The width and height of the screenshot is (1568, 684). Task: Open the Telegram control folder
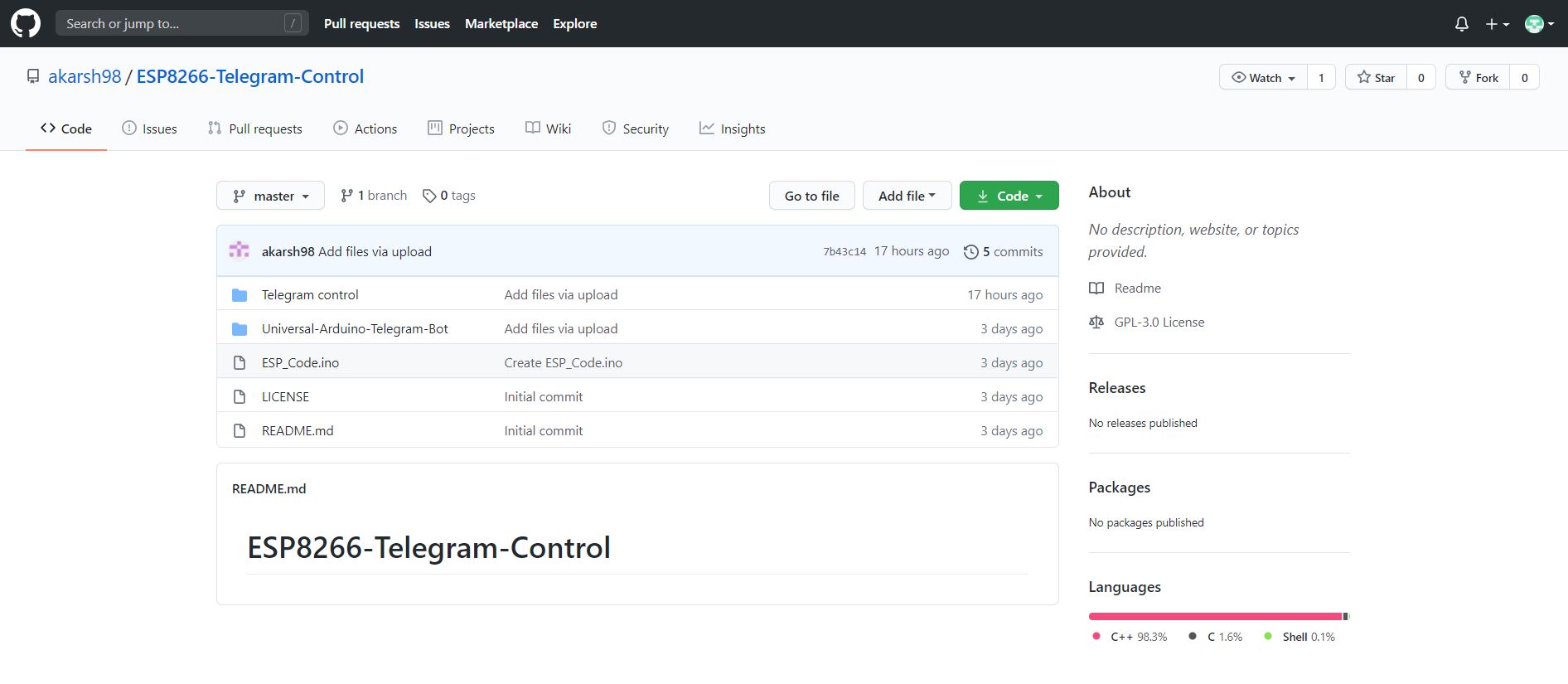point(310,294)
